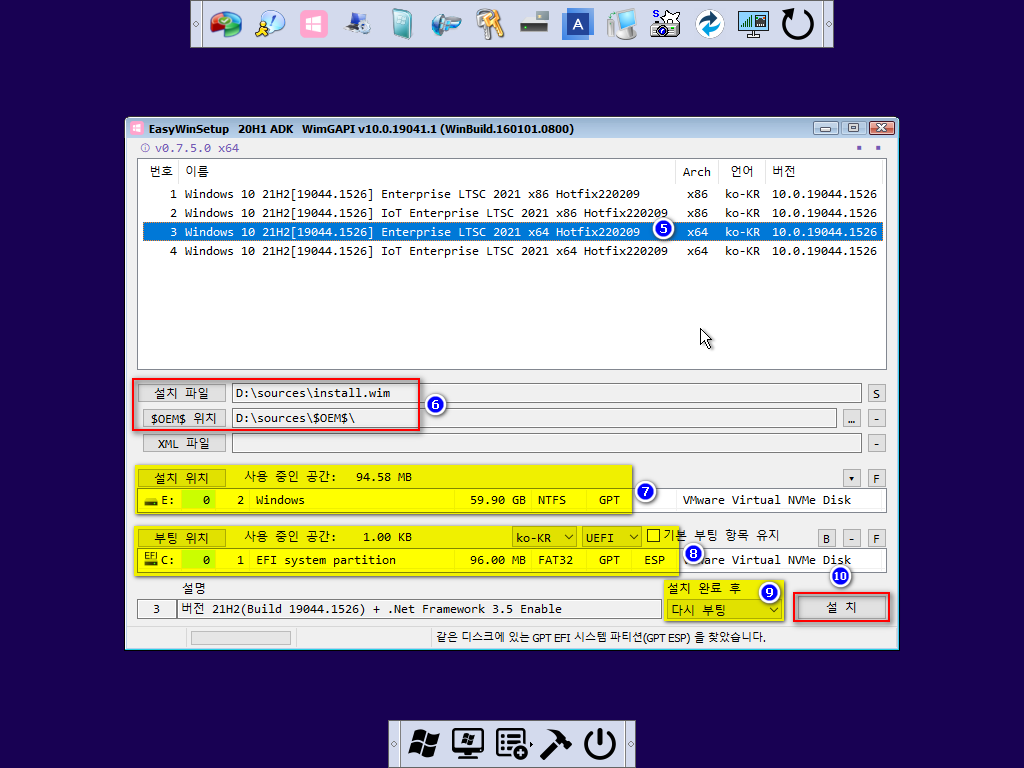
Task: Open the list-with-plus menu icon
Action: coord(512,744)
